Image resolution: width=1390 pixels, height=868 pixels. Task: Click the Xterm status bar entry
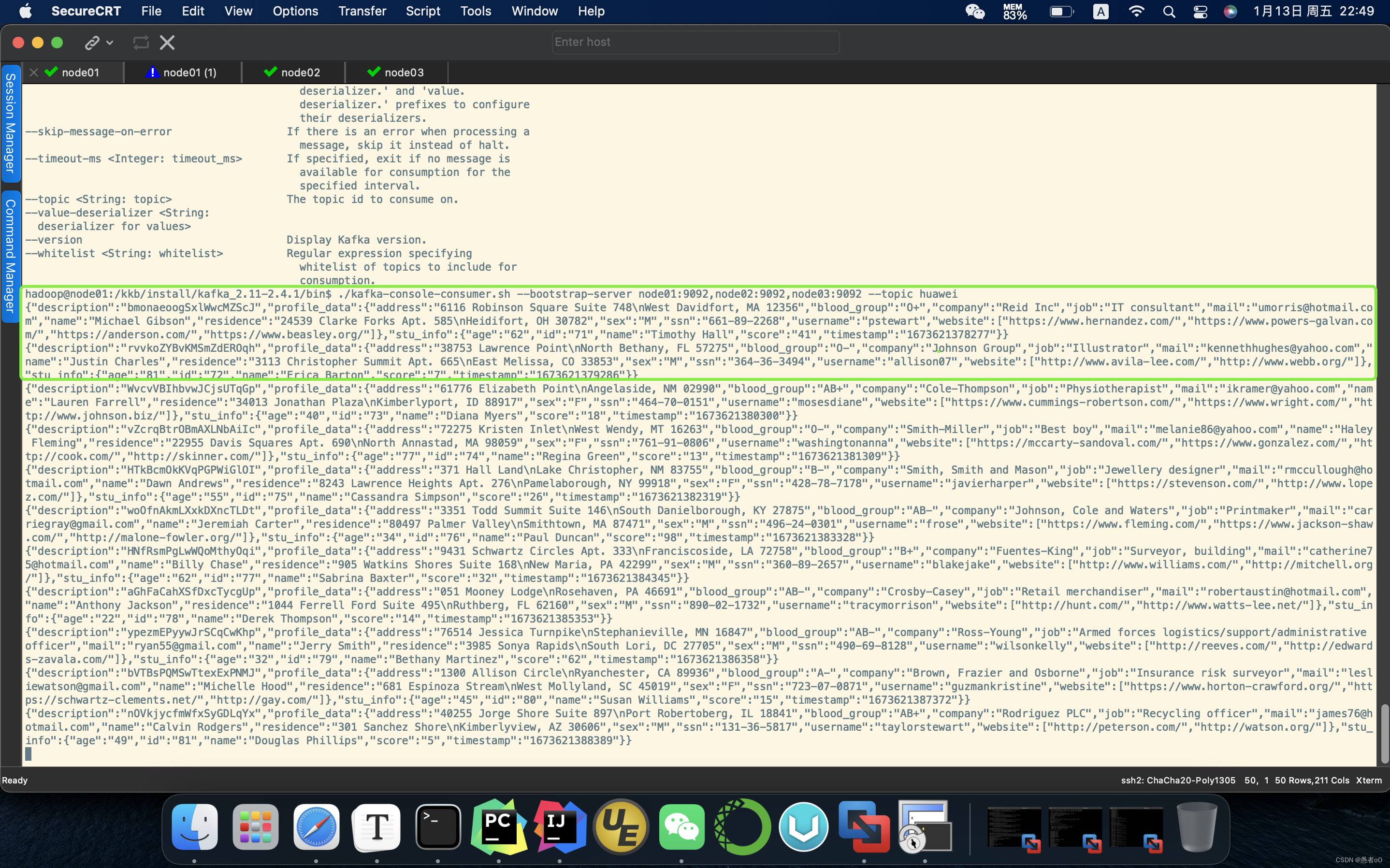1368,780
